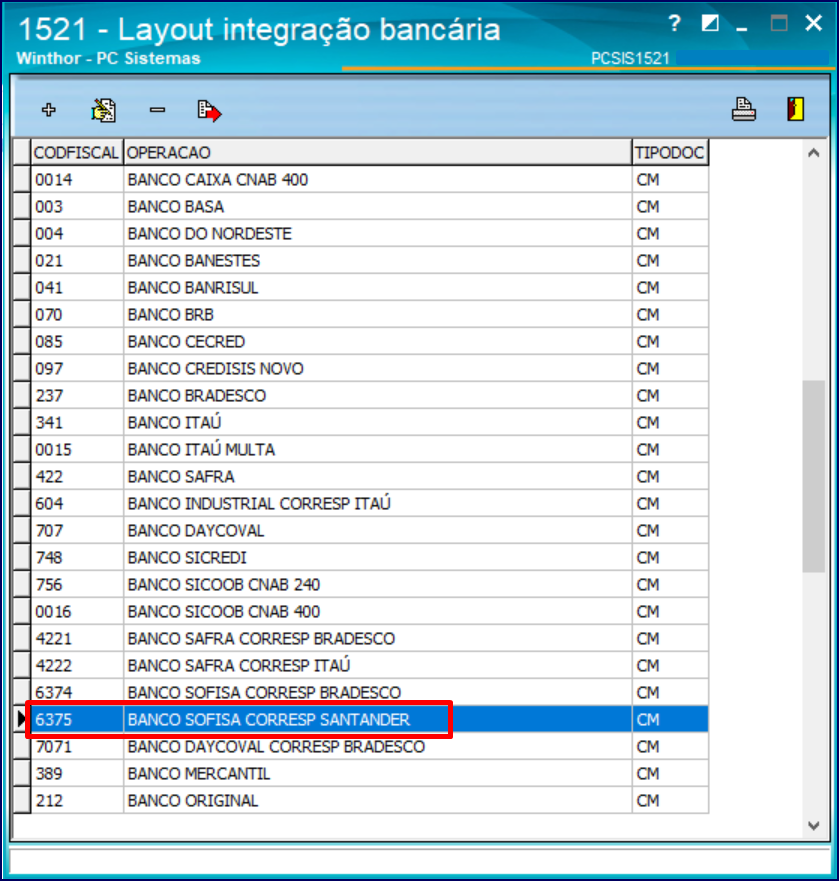Click the edit layout document icon
This screenshot has height=881, width=839.
pos(103,110)
